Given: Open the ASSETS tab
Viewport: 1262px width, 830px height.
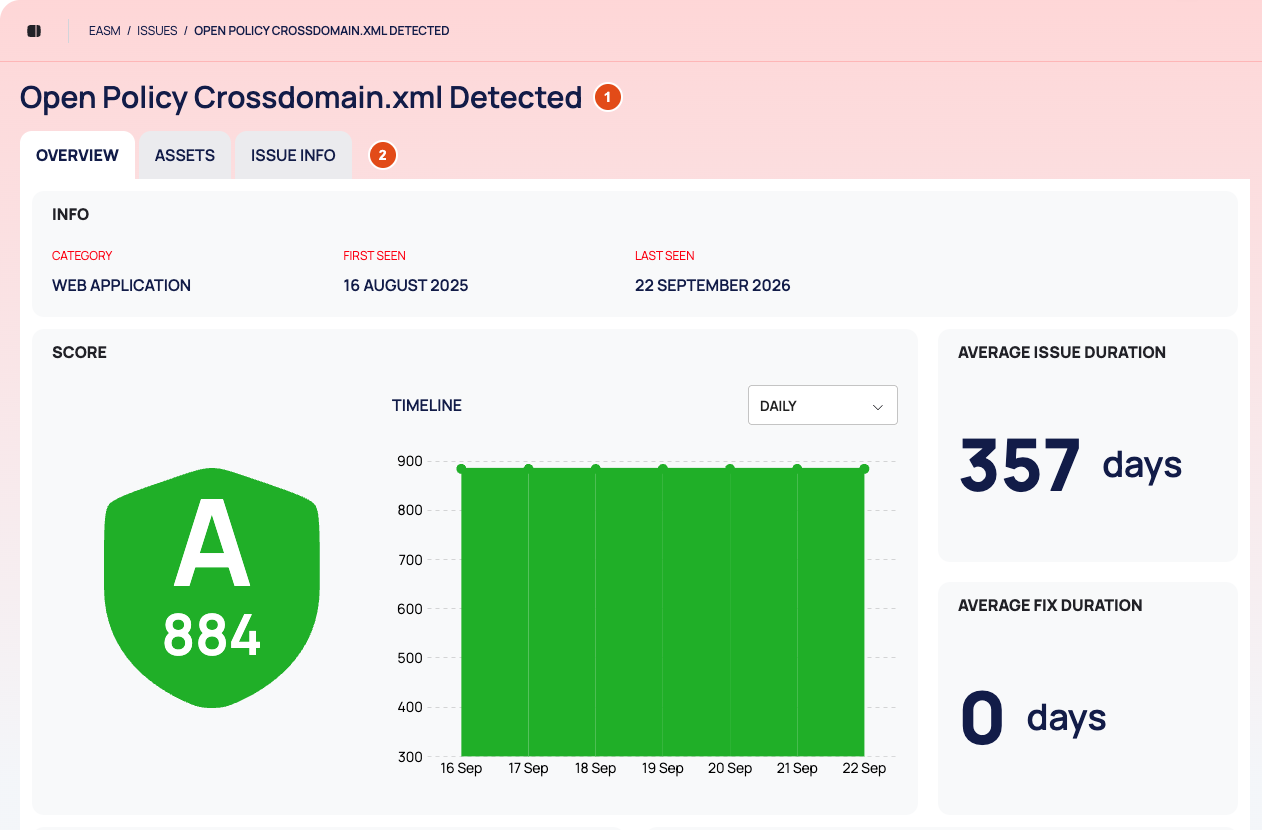Looking at the screenshot, I should 185,155.
